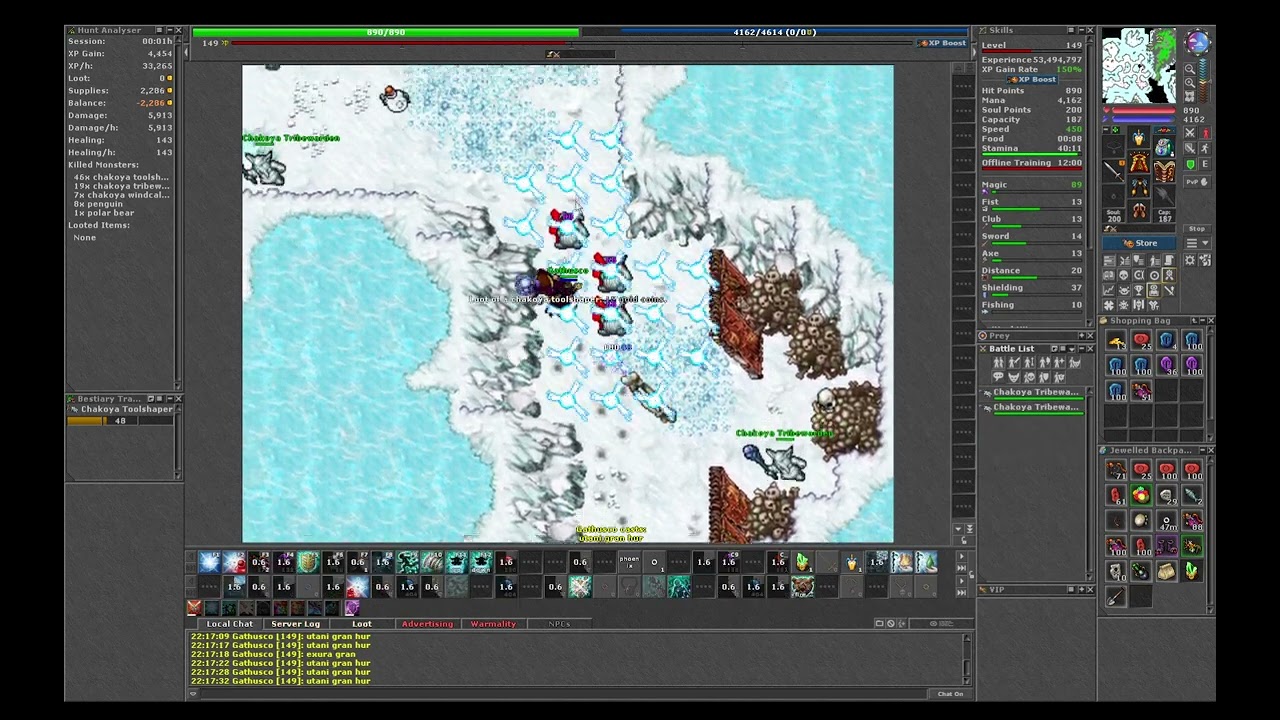Image resolution: width=1280 pixels, height=720 pixels.
Task: Click the phoenix text action bar slot
Action: [629, 563]
